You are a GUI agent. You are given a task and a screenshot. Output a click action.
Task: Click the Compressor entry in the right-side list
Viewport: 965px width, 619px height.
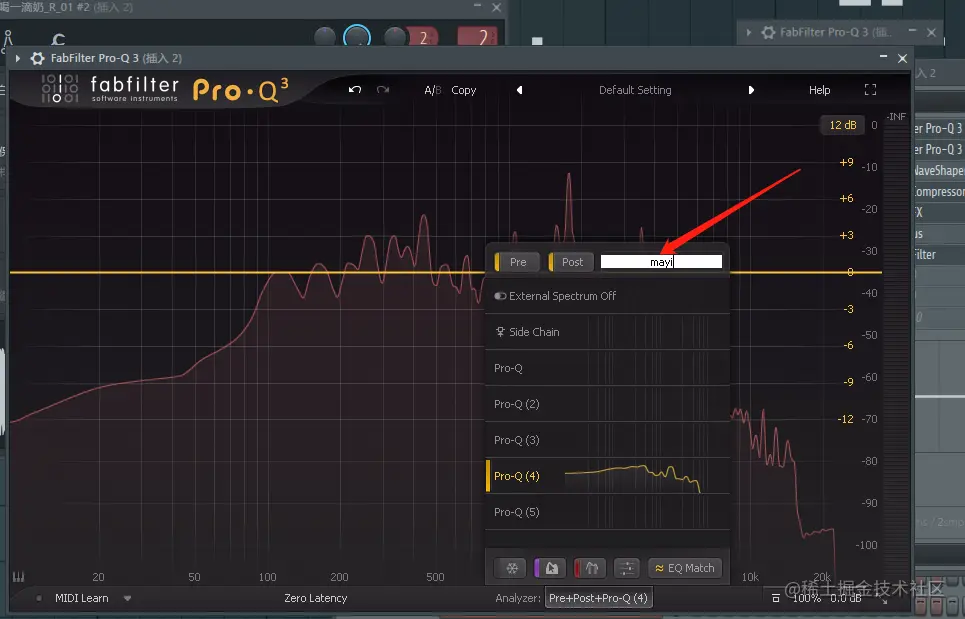[x=938, y=191]
